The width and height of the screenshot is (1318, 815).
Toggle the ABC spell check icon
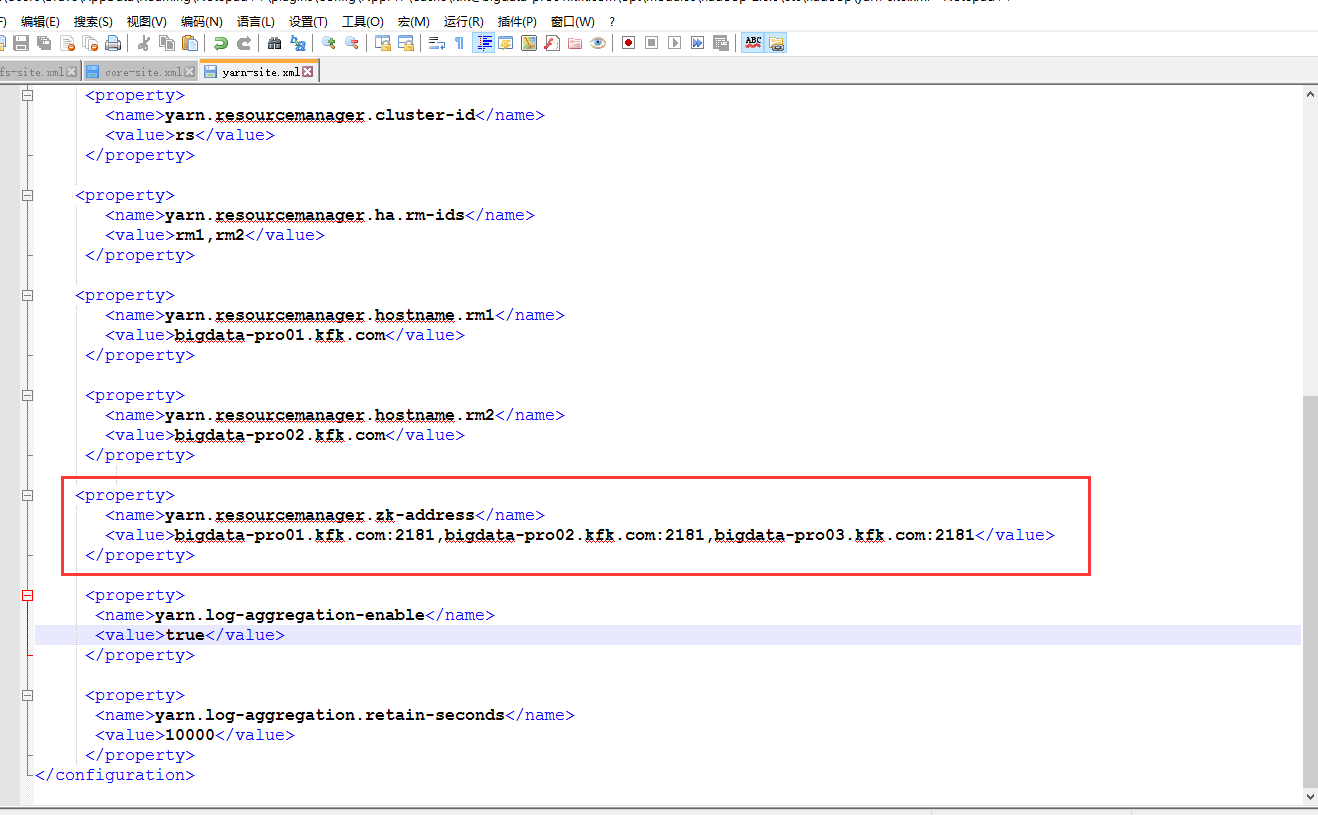click(753, 43)
